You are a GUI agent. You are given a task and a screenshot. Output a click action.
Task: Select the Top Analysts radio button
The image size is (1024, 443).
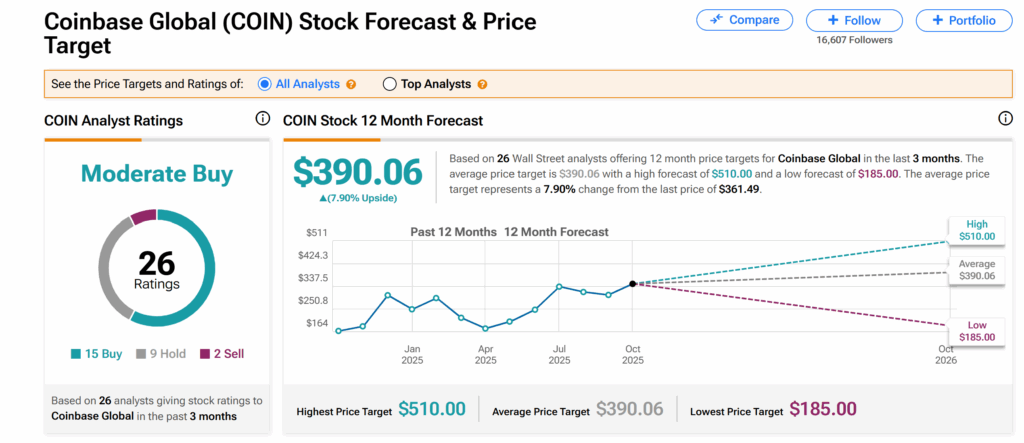point(389,85)
